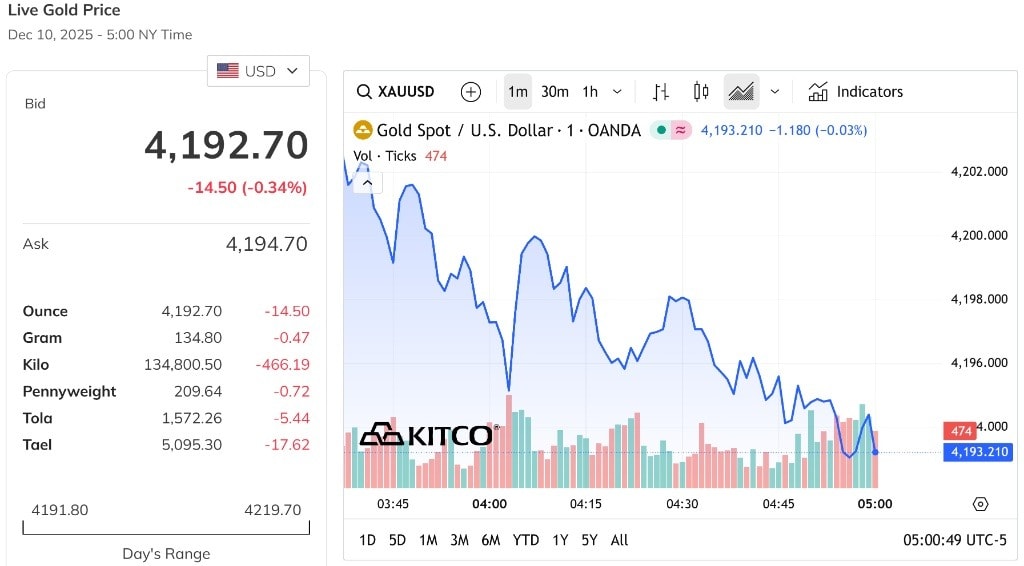This screenshot has width=1024, height=566.
Task: Select the candlestick chart style icon
Action: [701, 92]
